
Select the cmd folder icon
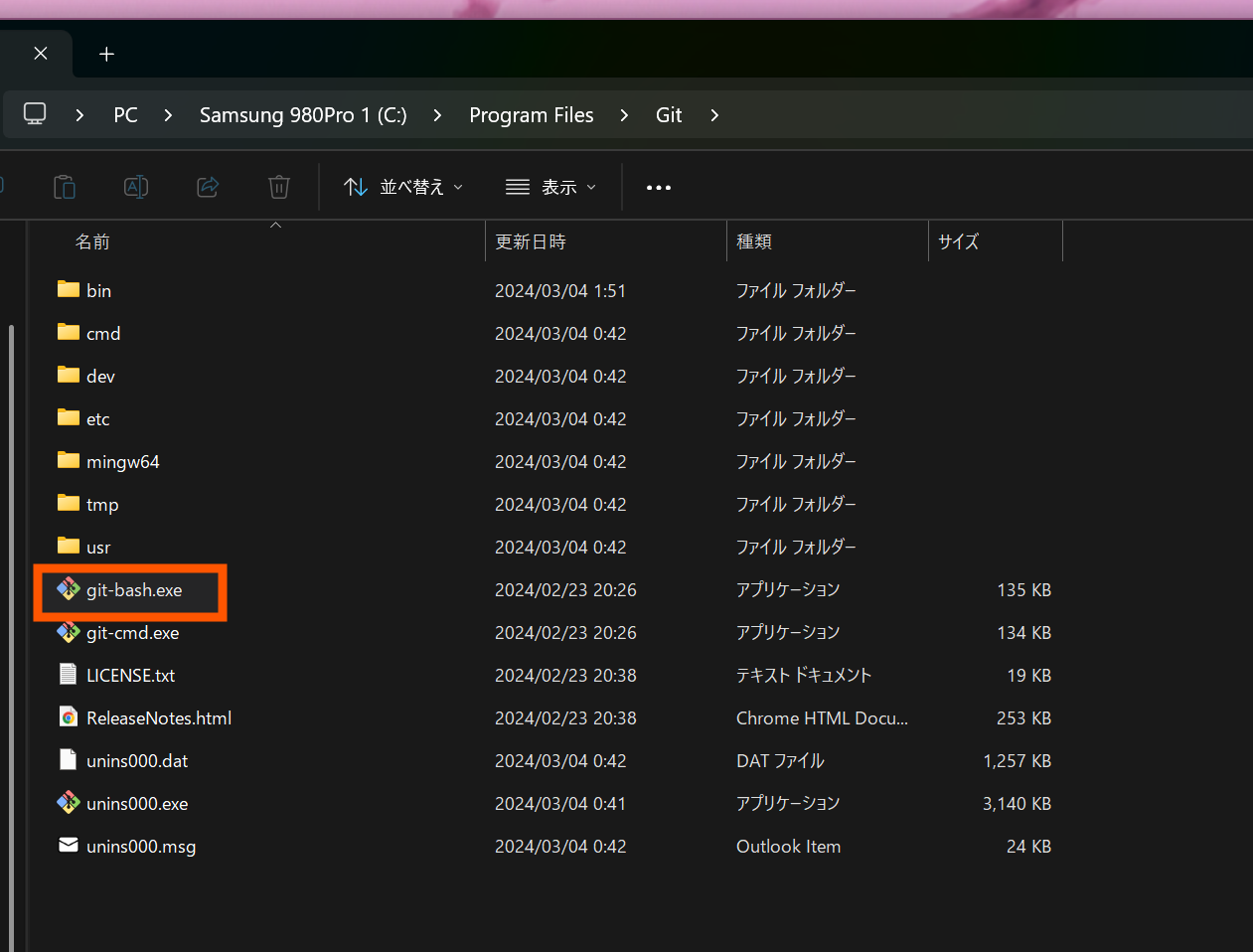(x=69, y=332)
